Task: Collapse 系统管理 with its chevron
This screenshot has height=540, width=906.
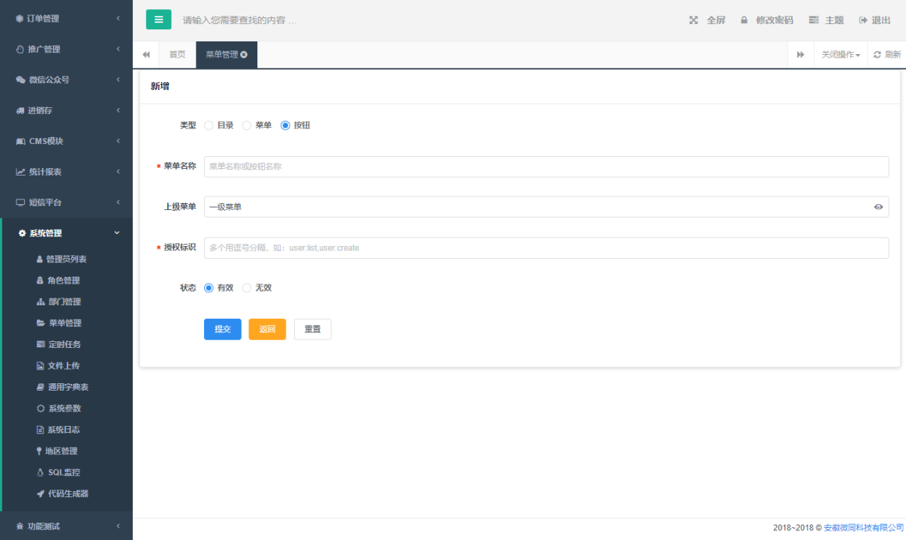Action: (117, 233)
